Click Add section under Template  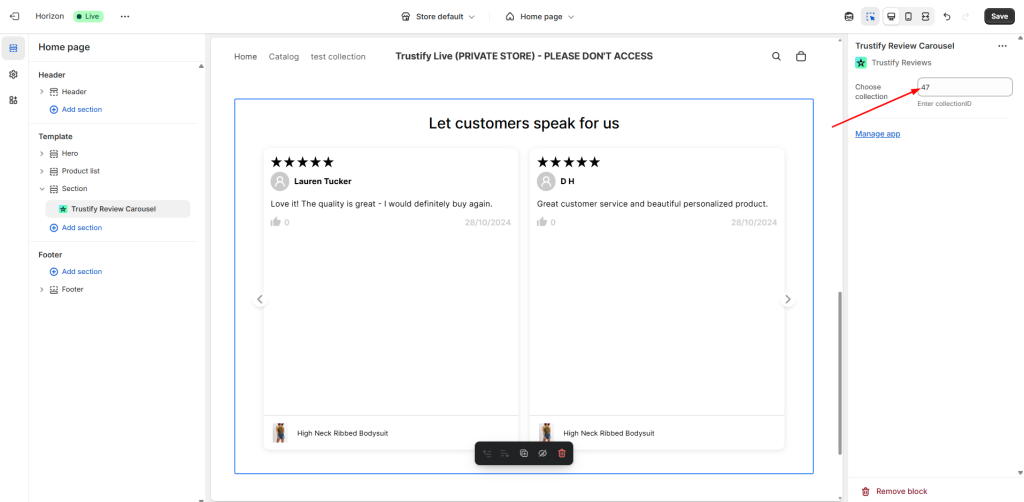coord(76,228)
